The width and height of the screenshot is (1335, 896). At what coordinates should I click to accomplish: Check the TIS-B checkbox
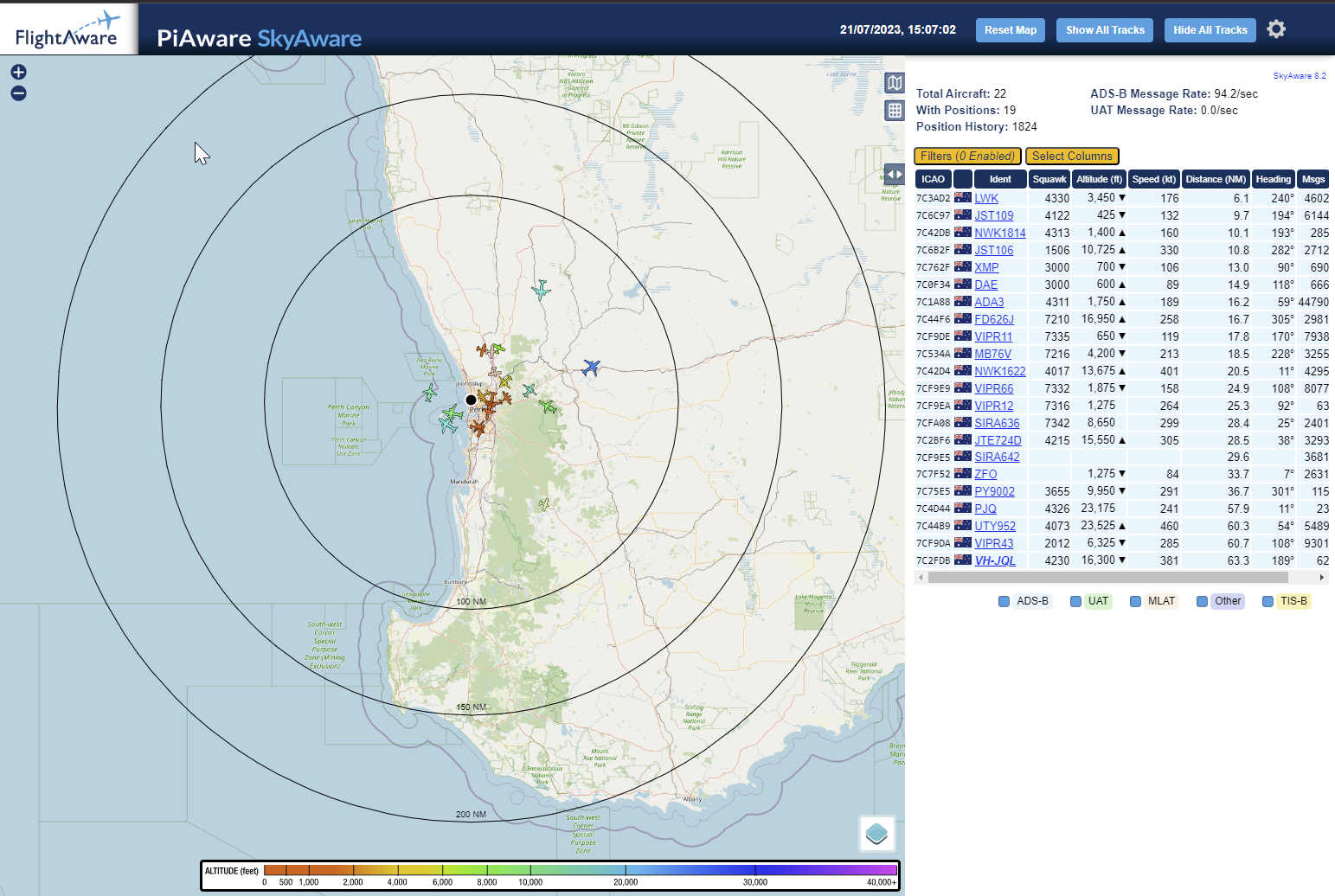pyautogui.click(x=1268, y=600)
